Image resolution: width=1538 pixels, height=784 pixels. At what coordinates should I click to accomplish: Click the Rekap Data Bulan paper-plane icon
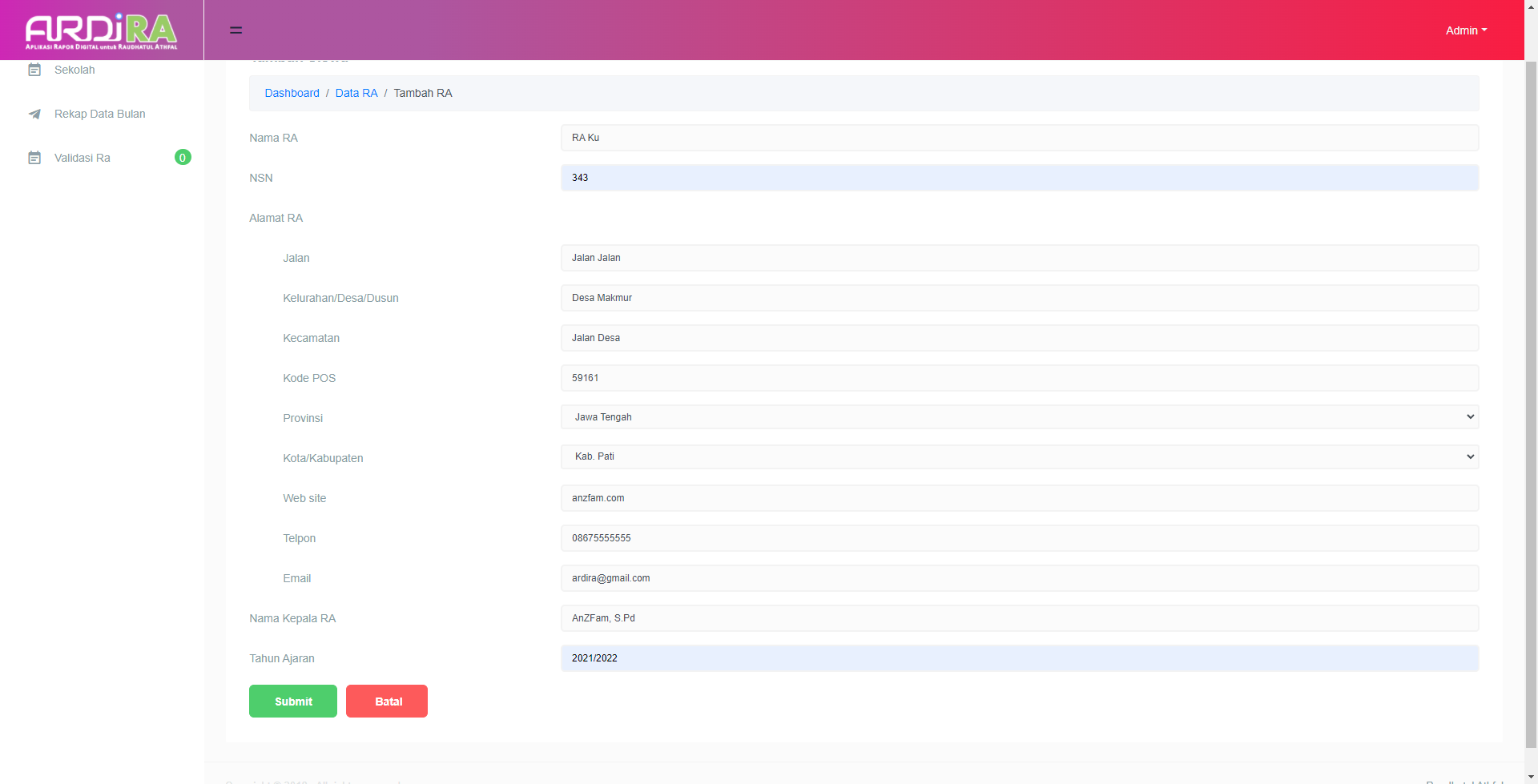(34, 115)
